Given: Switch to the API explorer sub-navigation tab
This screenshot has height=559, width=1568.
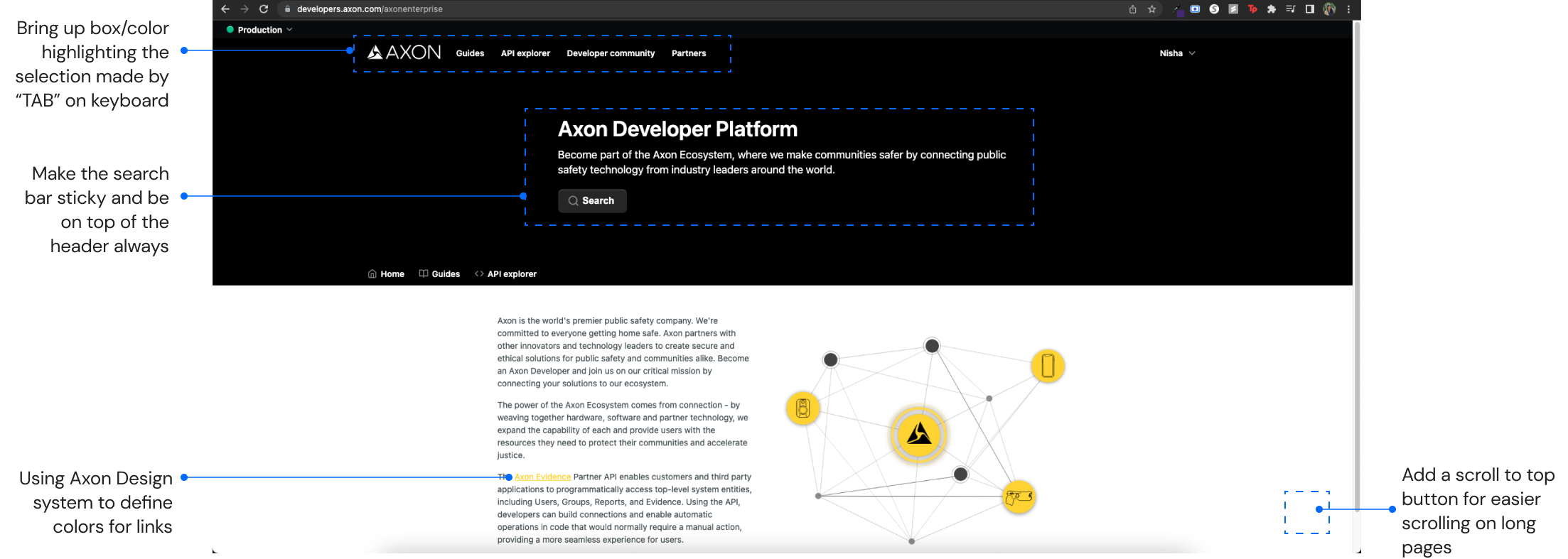Looking at the screenshot, I should click(x=505, y=274).
